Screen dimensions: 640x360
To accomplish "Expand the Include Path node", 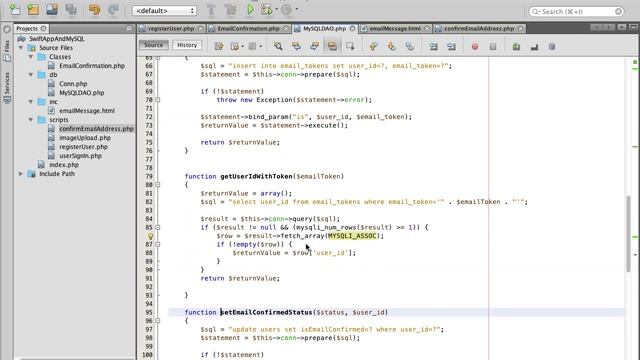I will 21,173.
